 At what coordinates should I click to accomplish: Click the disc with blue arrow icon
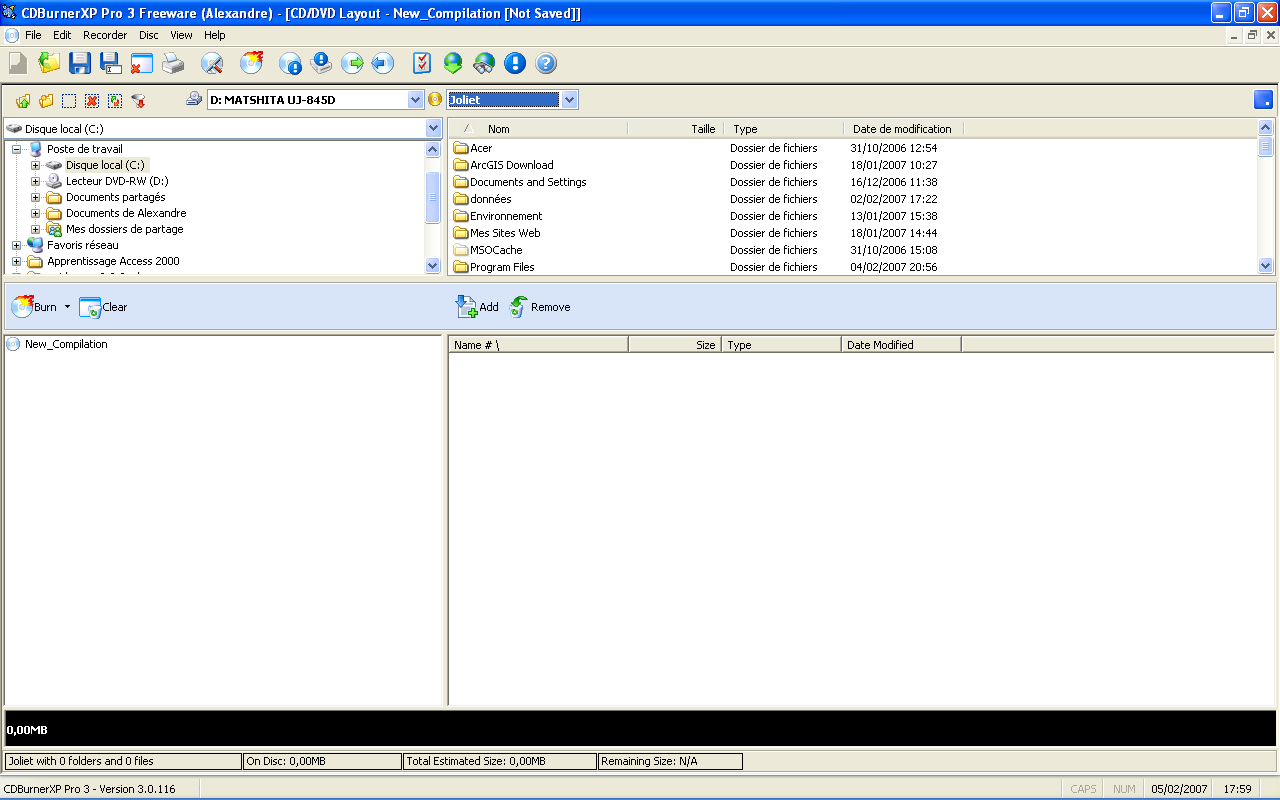(x=382, y=63)
